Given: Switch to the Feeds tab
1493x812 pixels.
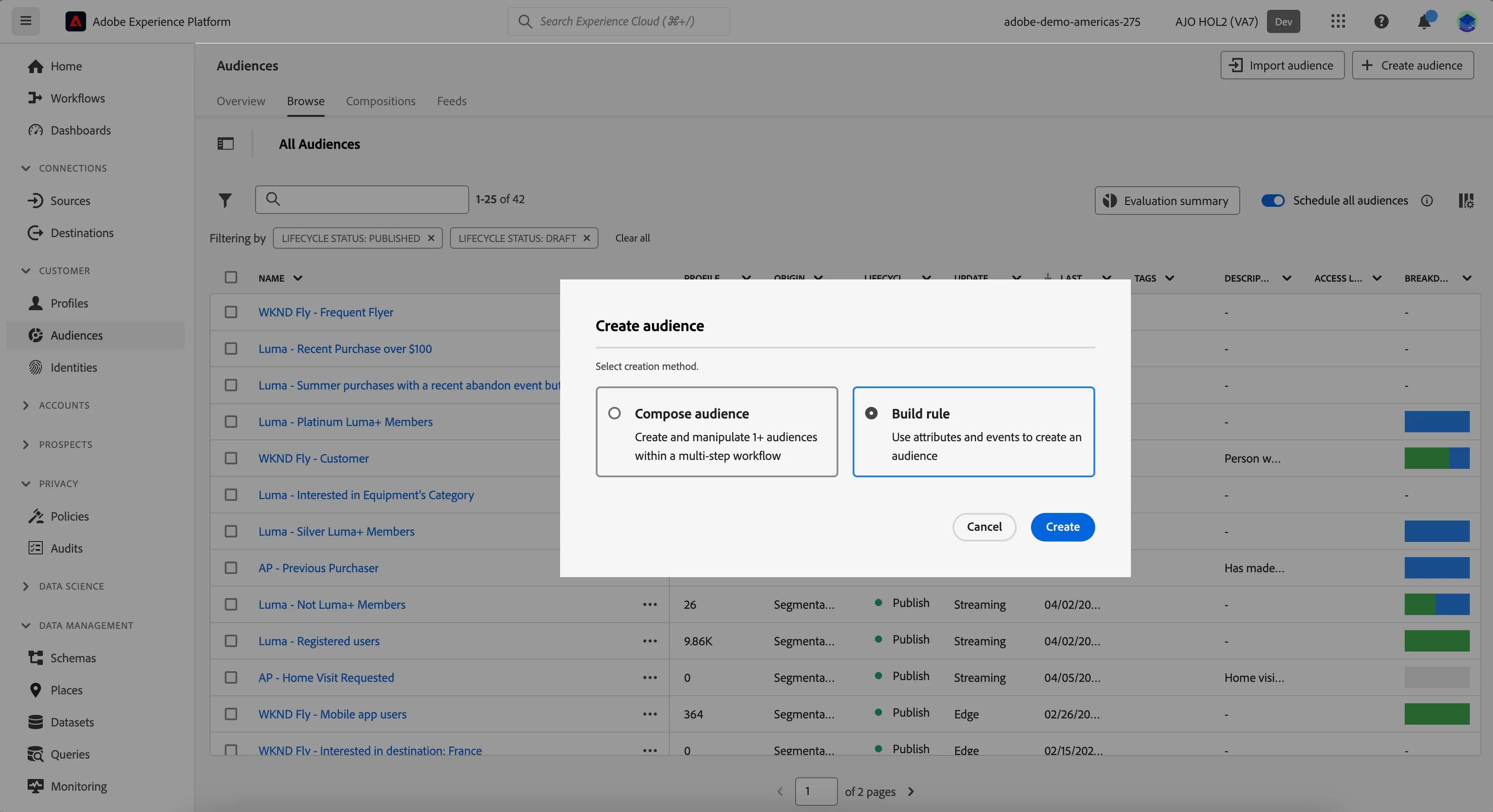Looking at the screenshot, I should point(451,101).
